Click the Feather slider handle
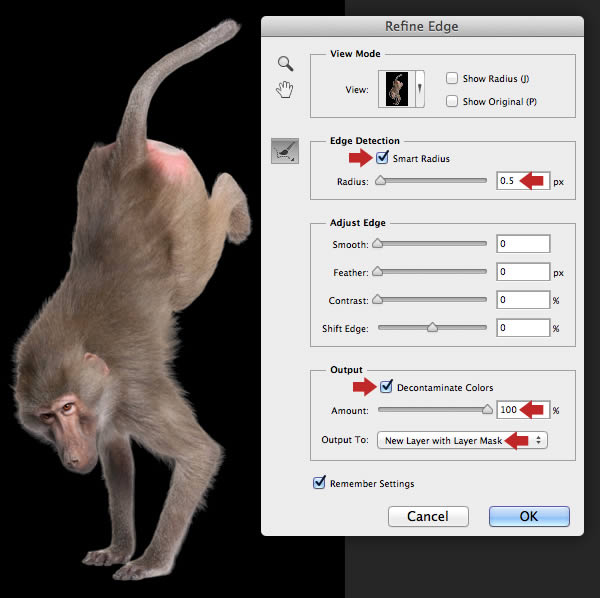 click(x=377, y=271)
